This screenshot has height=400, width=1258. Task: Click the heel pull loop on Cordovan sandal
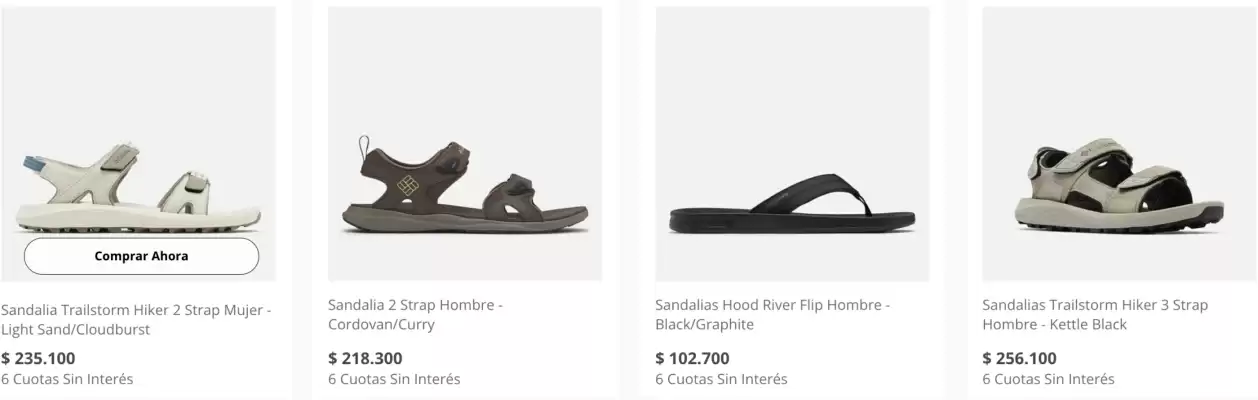click(364, 148)
